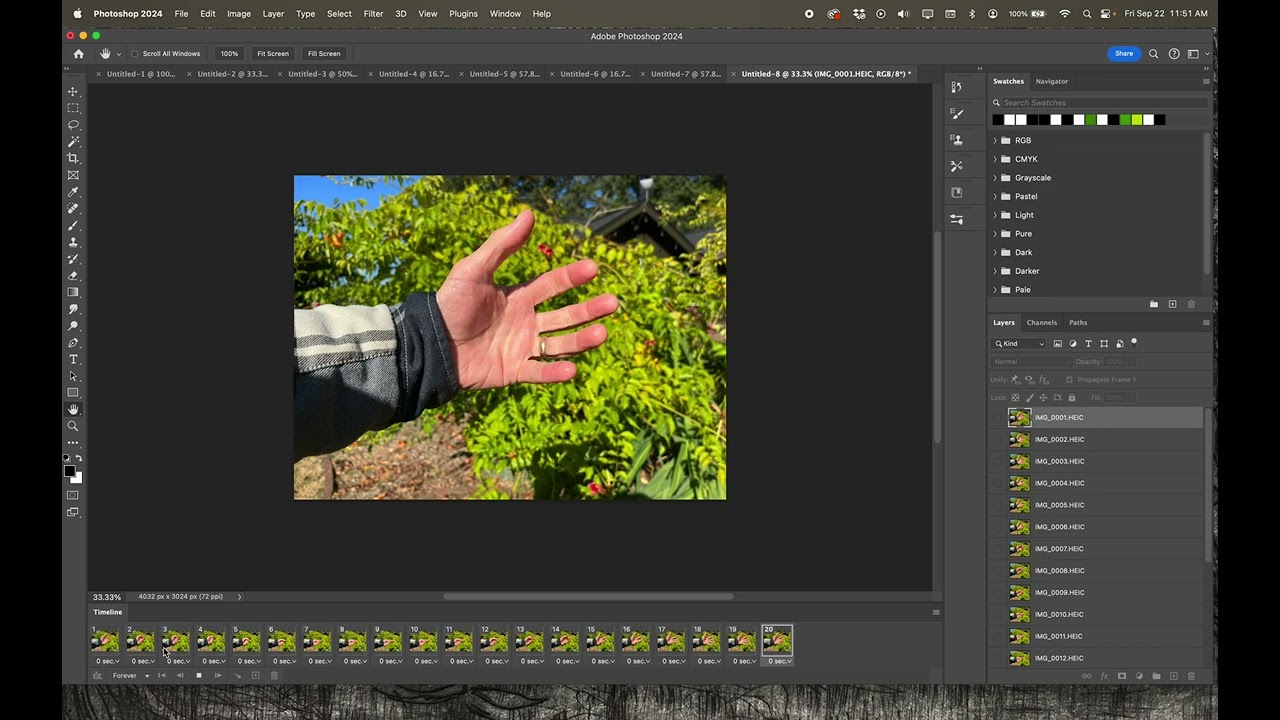Select the Zoom tool in toolbar
This screenshot has width=1280, height=720.
73,426
